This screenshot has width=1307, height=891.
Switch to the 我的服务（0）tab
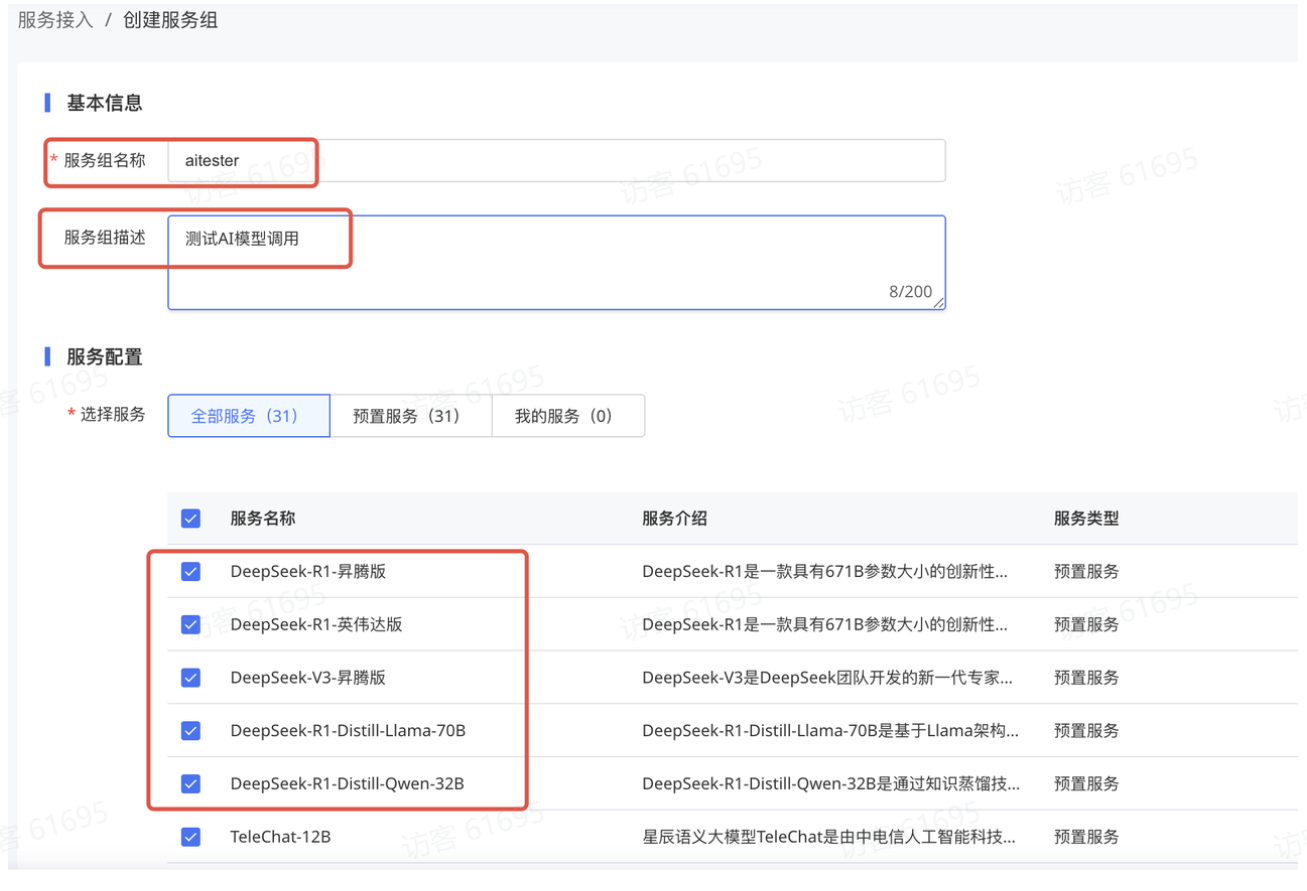tap(568, 416)
